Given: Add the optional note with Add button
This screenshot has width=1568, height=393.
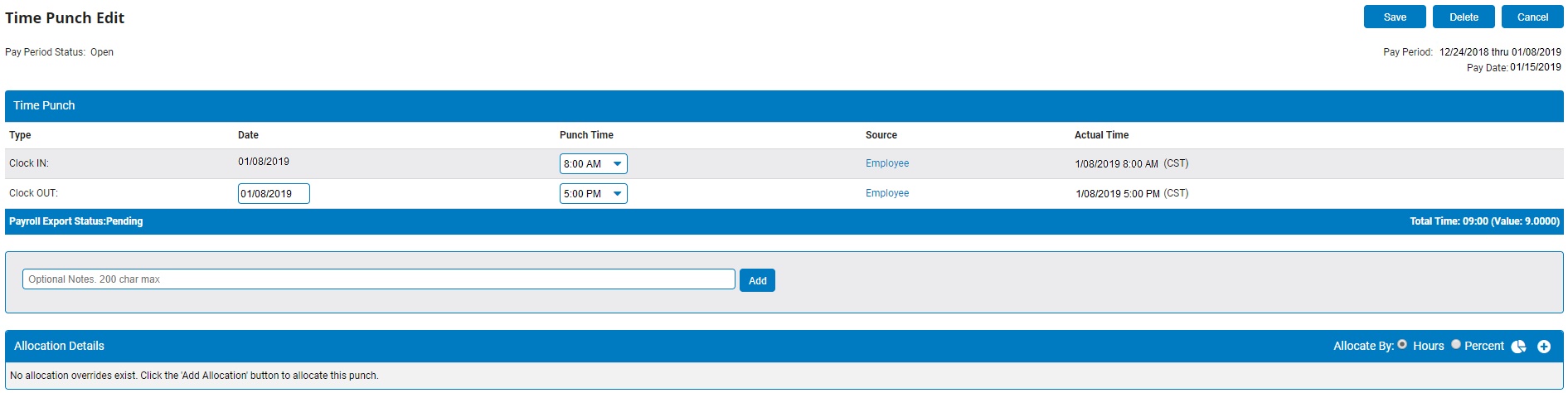Looking at the screenshot, I should (x=757, y=280).
